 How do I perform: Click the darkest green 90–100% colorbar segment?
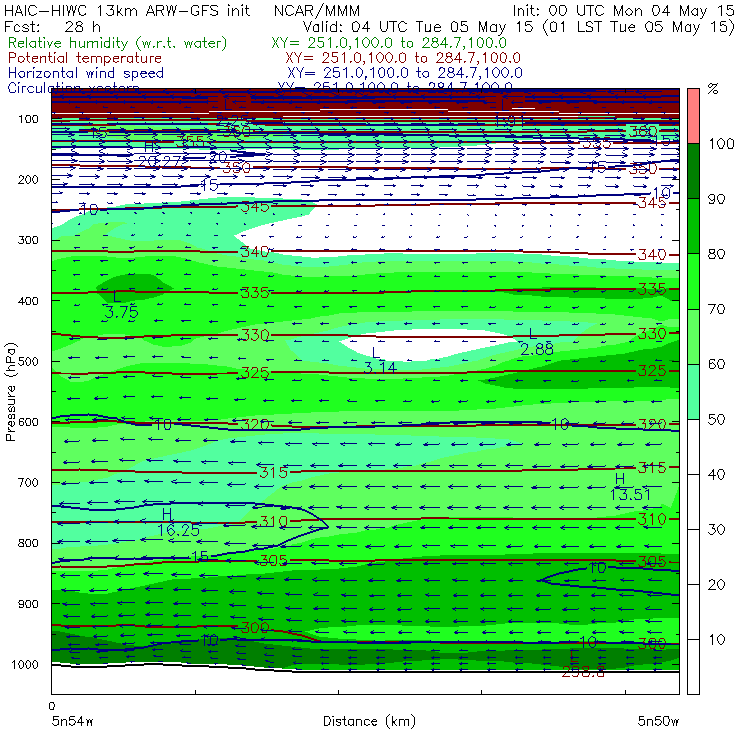tap(693, 171)
